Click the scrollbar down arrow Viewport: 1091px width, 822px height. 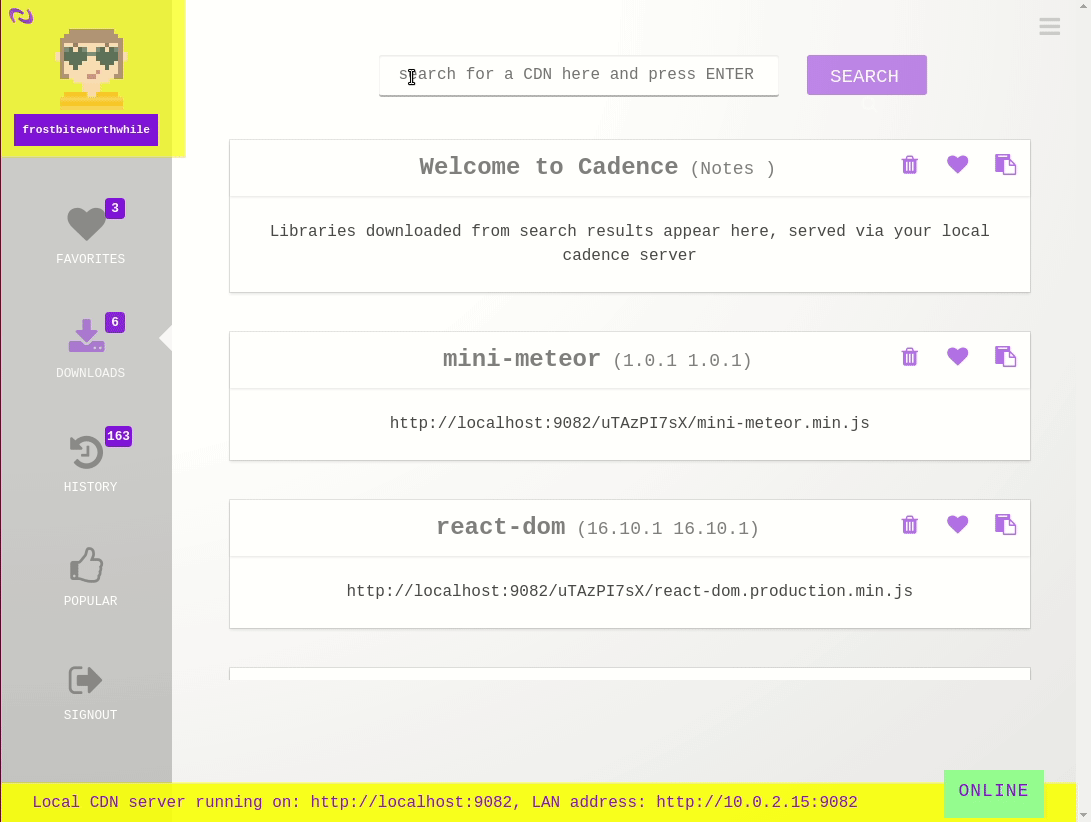(x=1083, y=814)
